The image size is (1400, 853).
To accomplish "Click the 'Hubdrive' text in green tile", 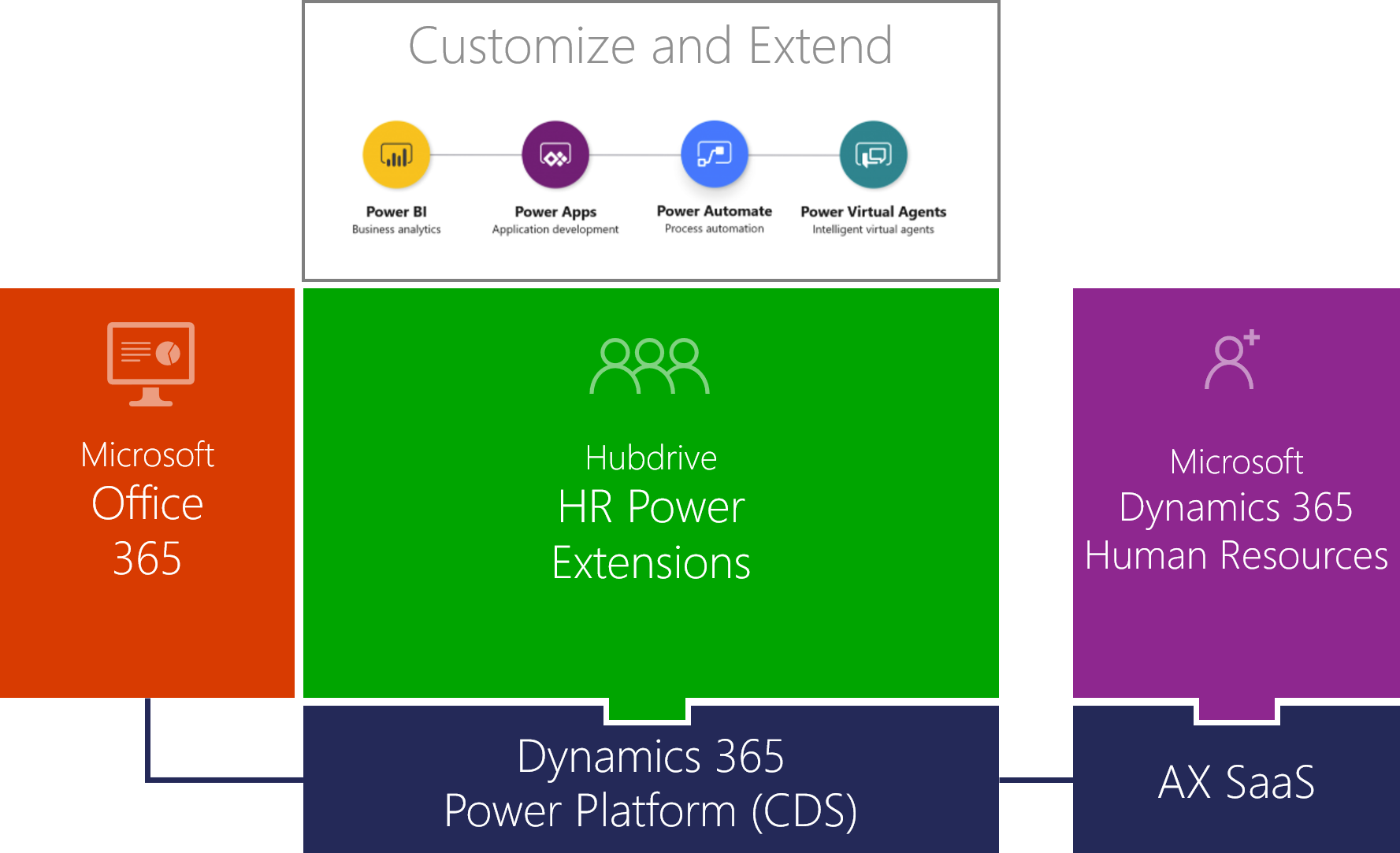I will 651,458.
